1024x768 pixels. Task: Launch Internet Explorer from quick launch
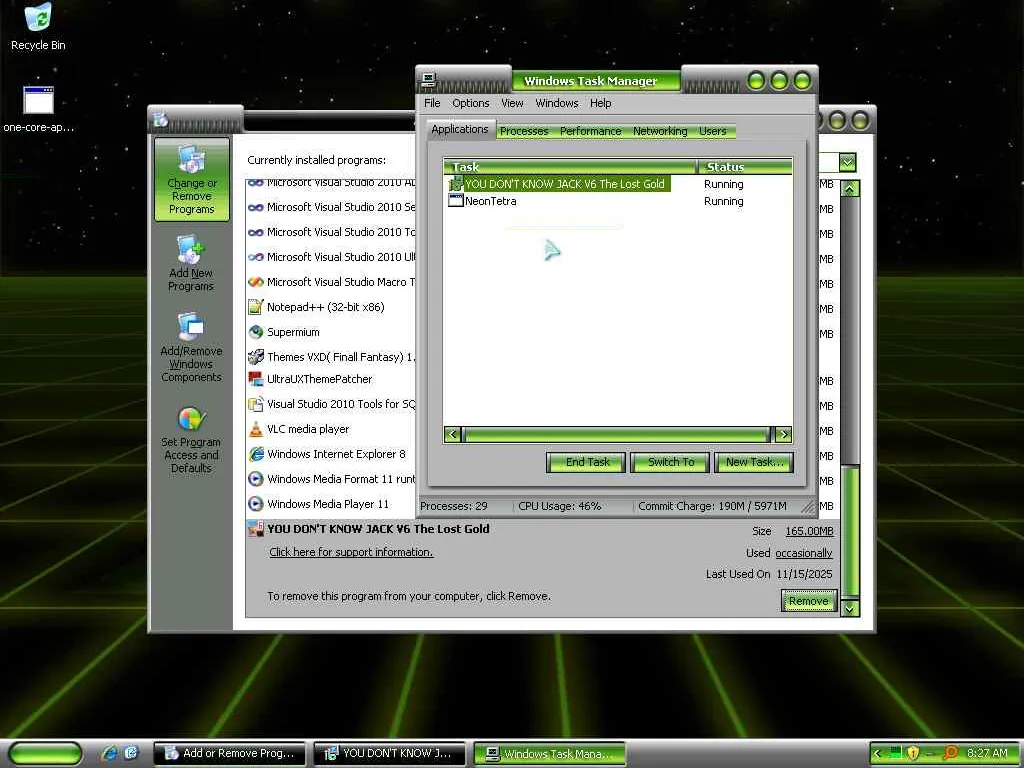110,753
